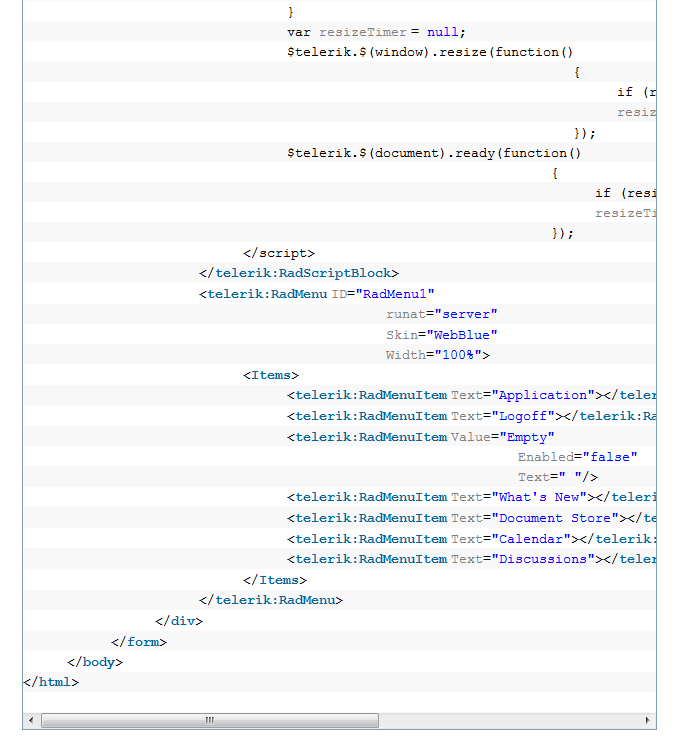This screenshot has height=737, width=685.
Task: Click the RadMenuItem Text="Discussions" line
Action: pos(471,559)
